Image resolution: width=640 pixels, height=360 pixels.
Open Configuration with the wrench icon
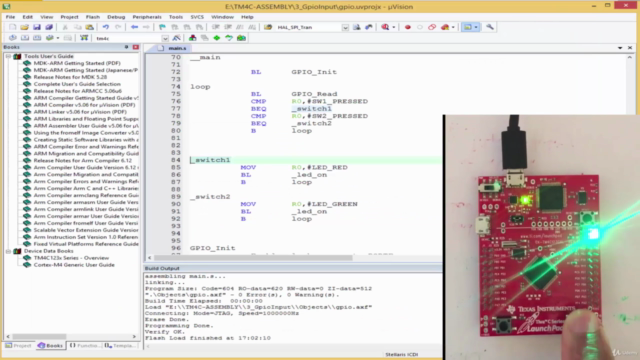490,27
